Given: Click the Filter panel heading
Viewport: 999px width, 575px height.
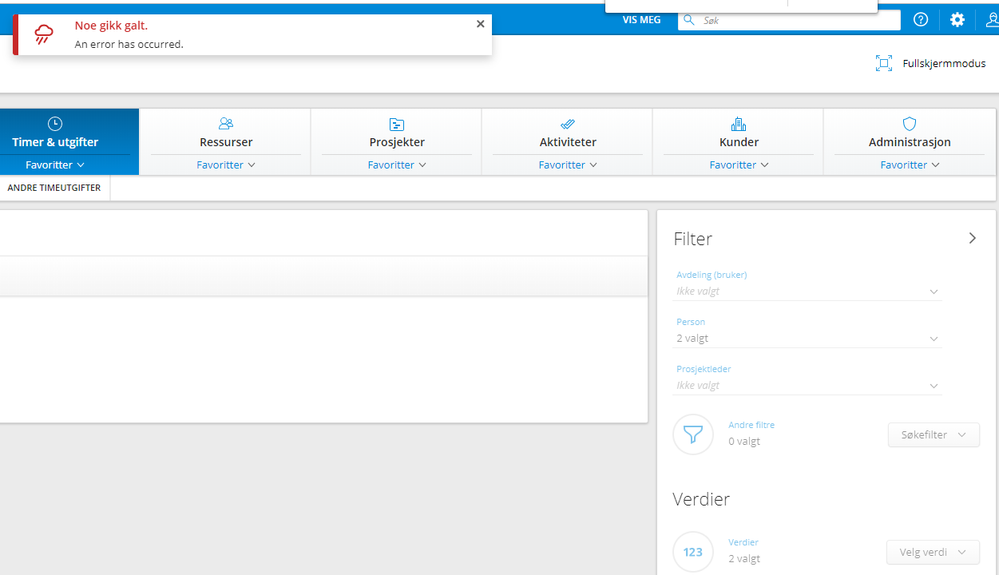Looking at the screenshot, I should (x=693, y=239).
